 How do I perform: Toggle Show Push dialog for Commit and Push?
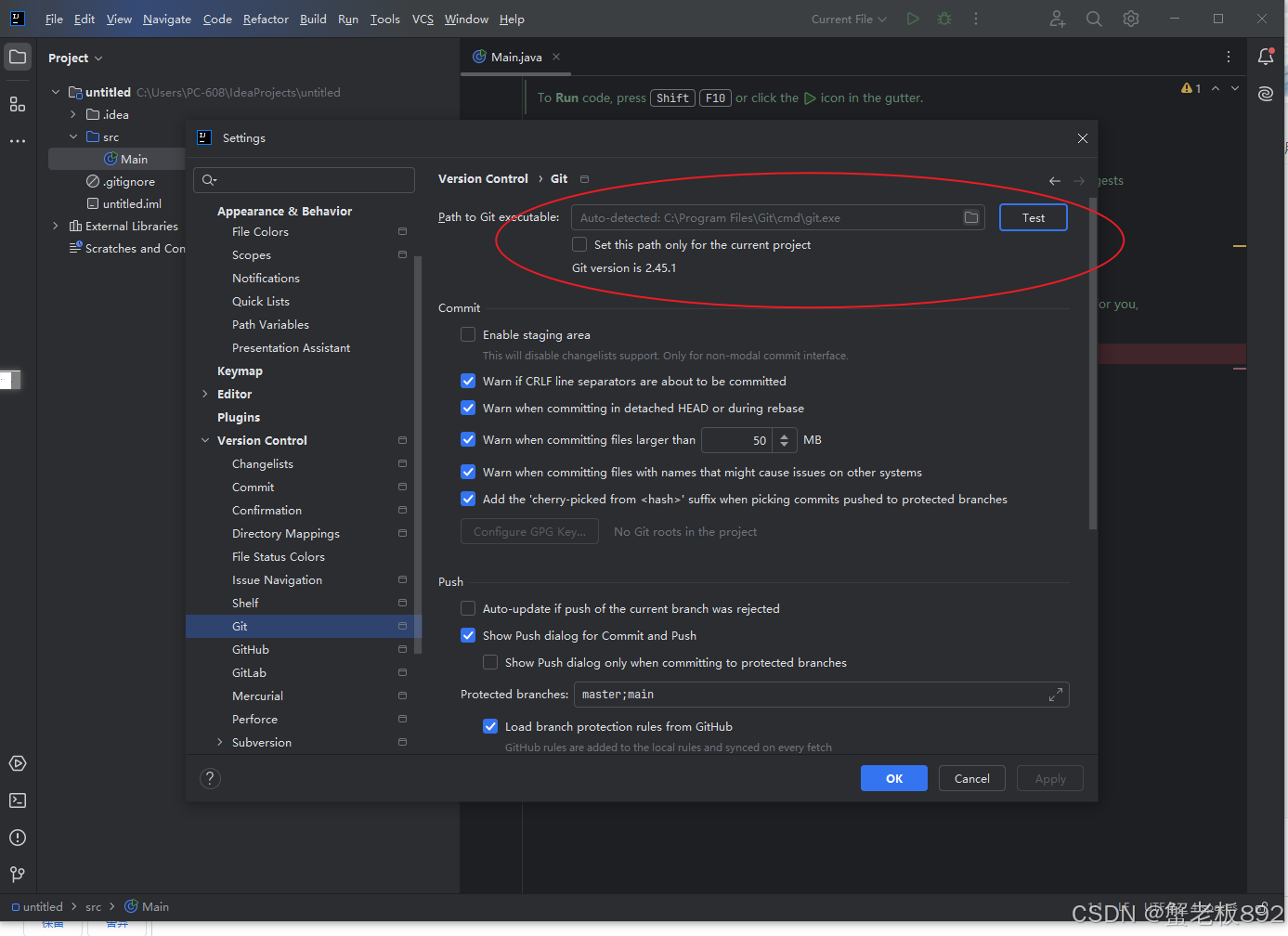(x=468, y=635)
